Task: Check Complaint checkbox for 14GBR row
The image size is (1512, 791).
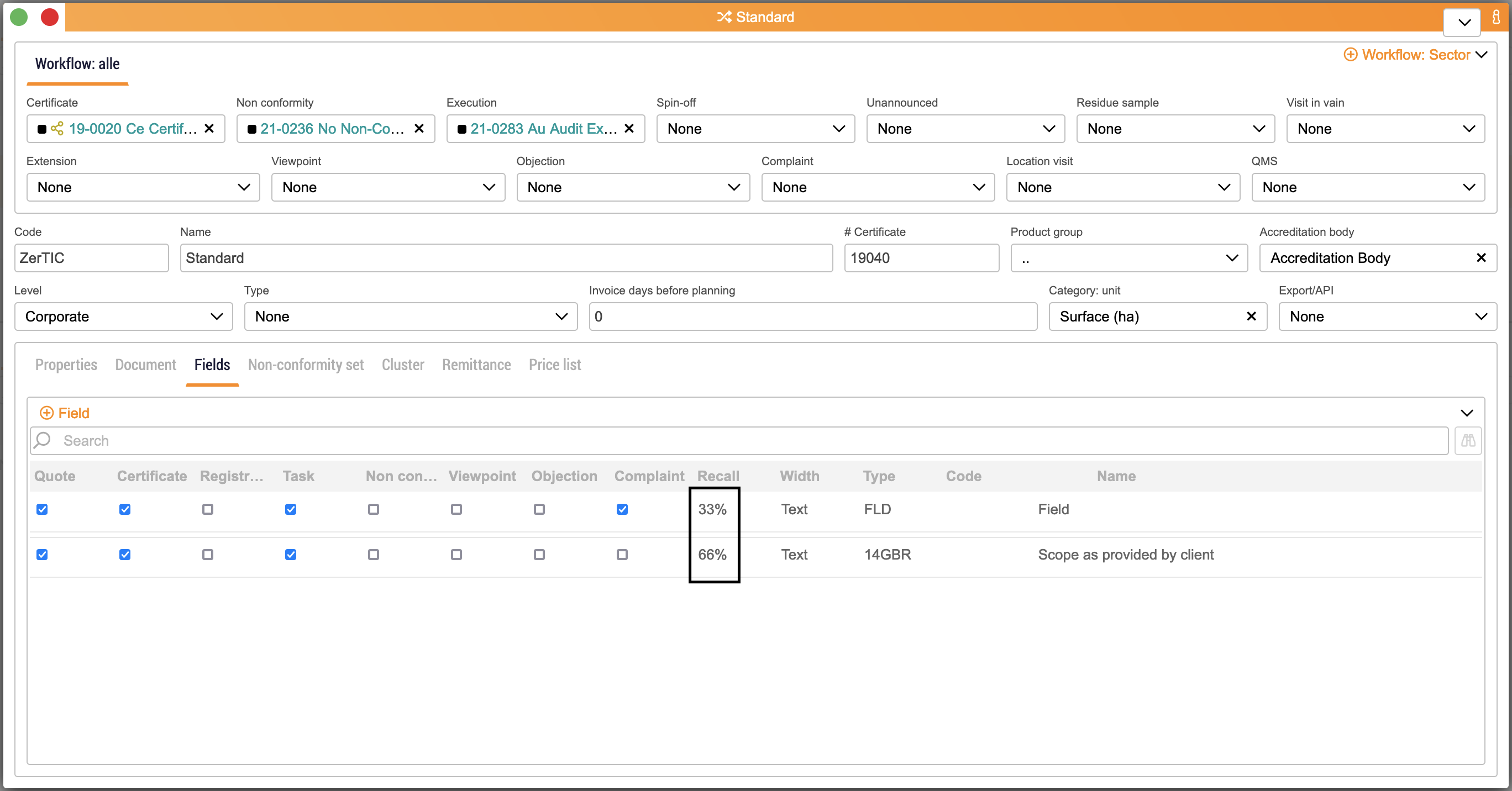Action: (x=622, y=555)
